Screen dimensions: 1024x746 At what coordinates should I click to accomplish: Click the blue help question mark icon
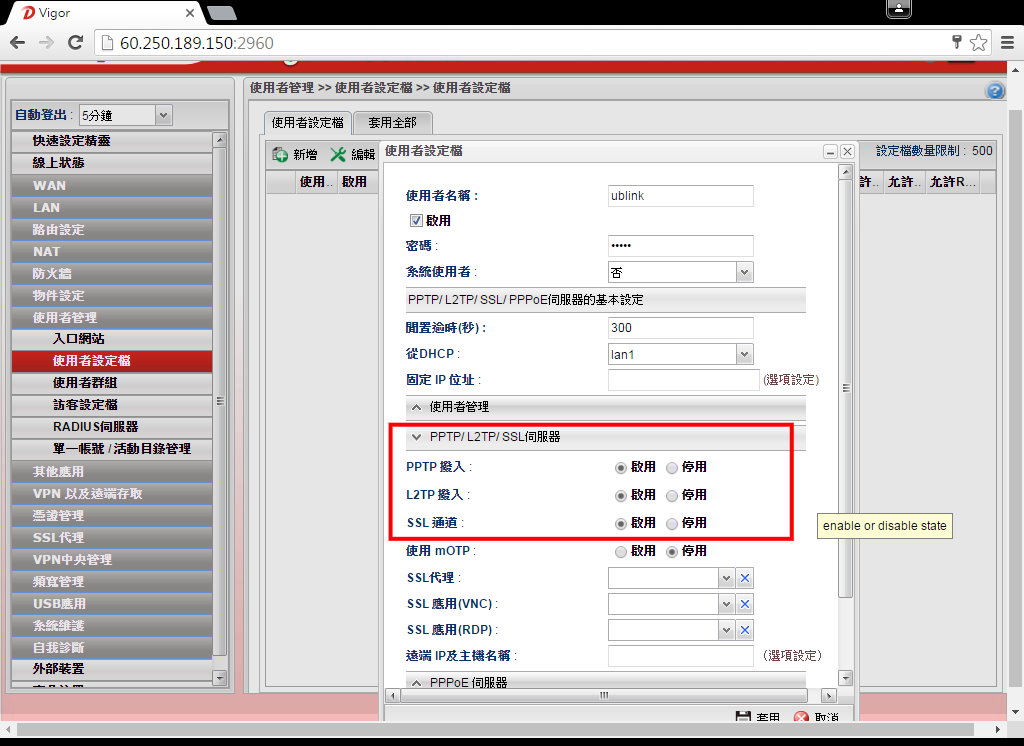[995, 91]
